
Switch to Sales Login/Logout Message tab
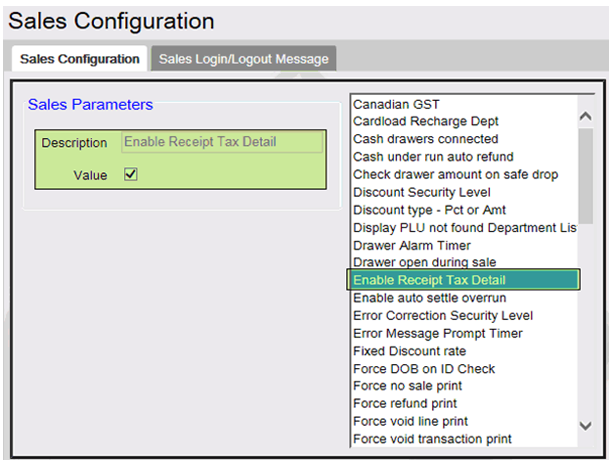244,59
